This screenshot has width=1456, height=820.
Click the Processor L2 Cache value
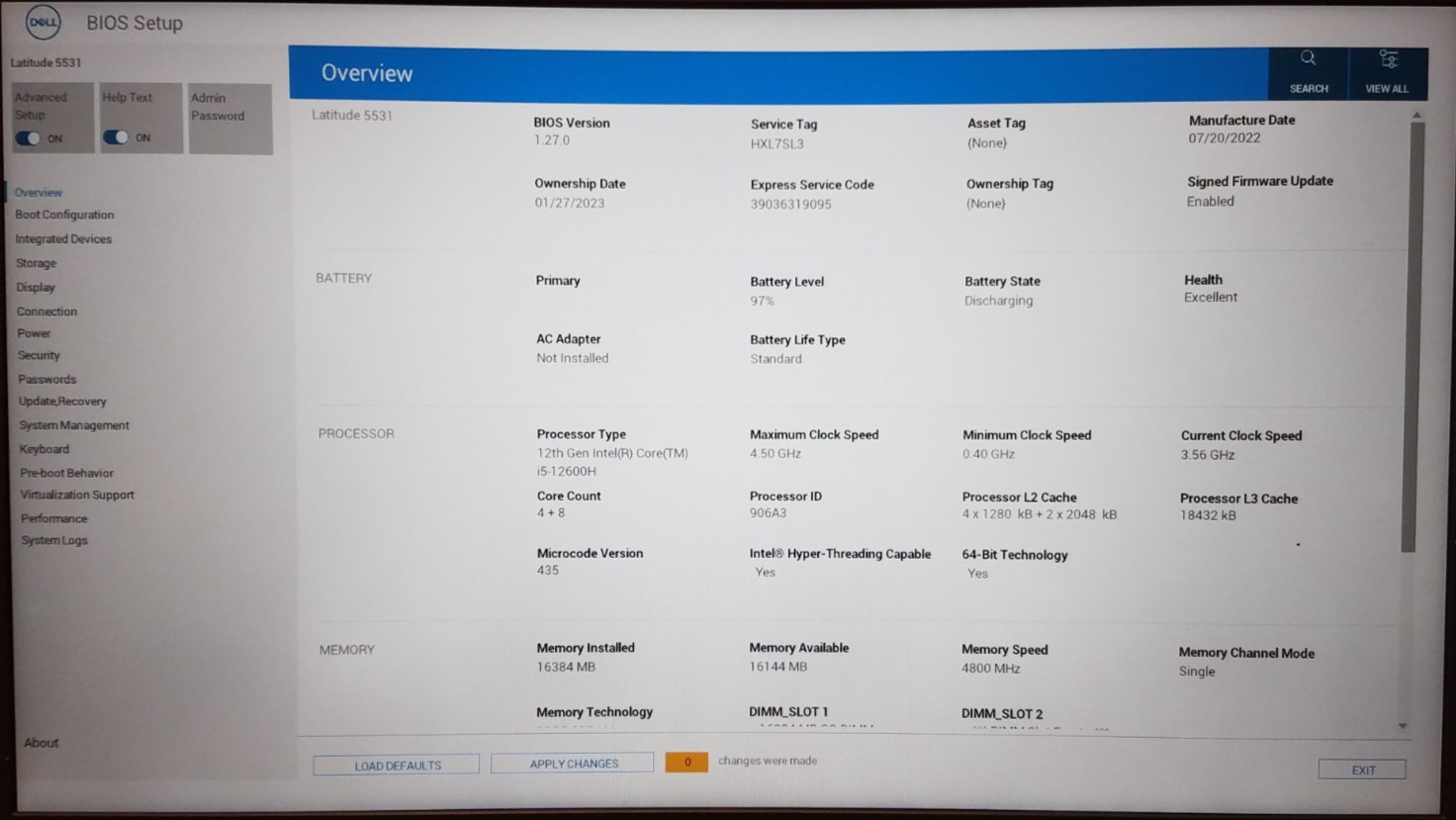(x=1040, y=514)
